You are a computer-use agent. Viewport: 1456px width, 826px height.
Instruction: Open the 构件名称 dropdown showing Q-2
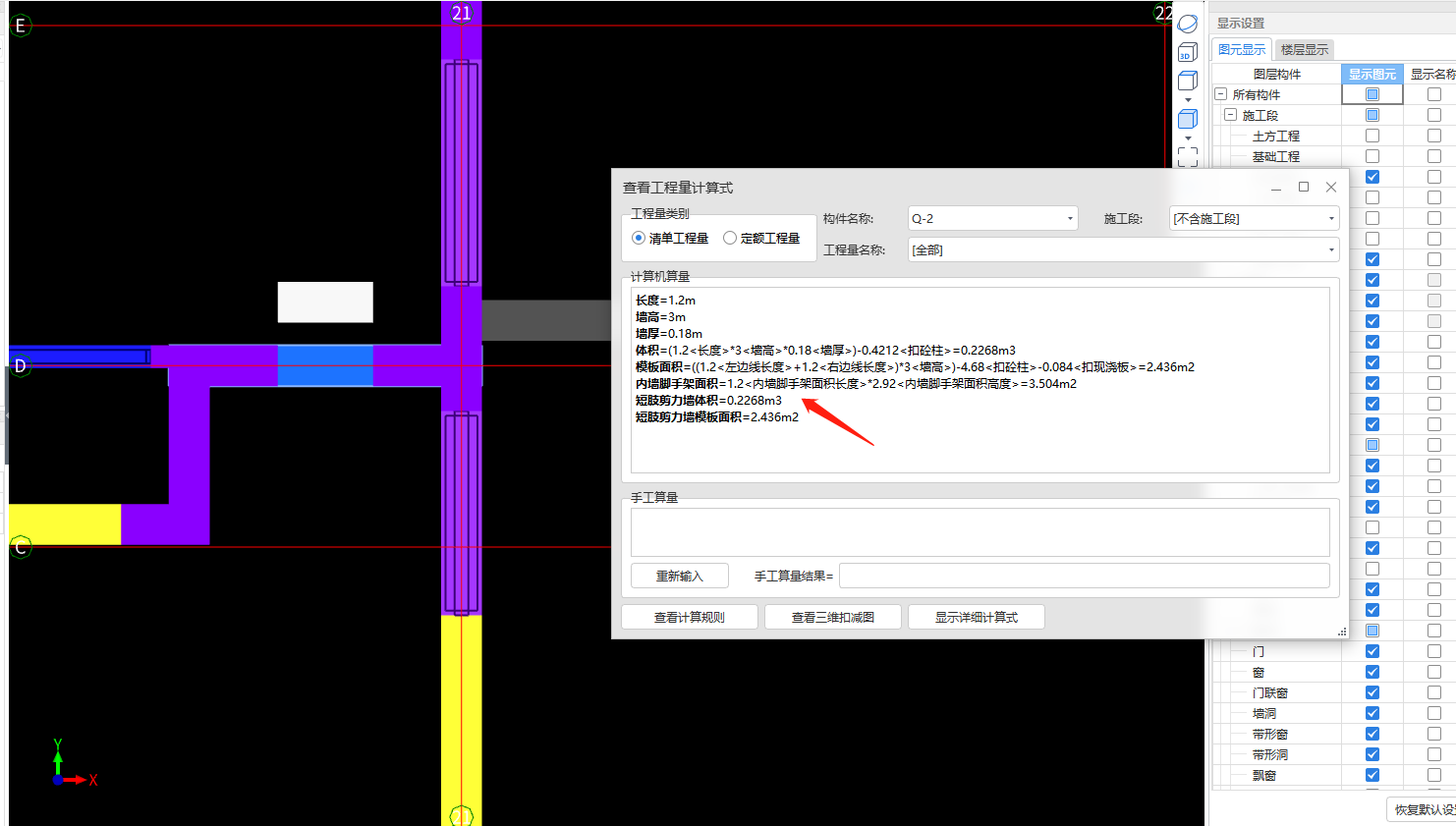[x=992, y=218]
